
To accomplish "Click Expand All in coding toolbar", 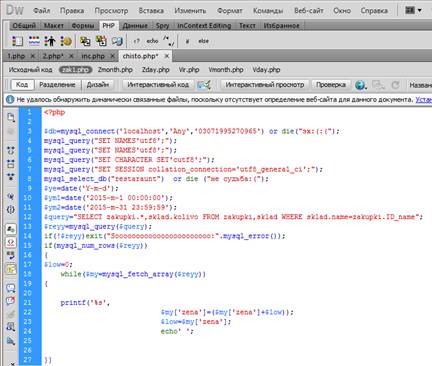I will coord(11,176).
